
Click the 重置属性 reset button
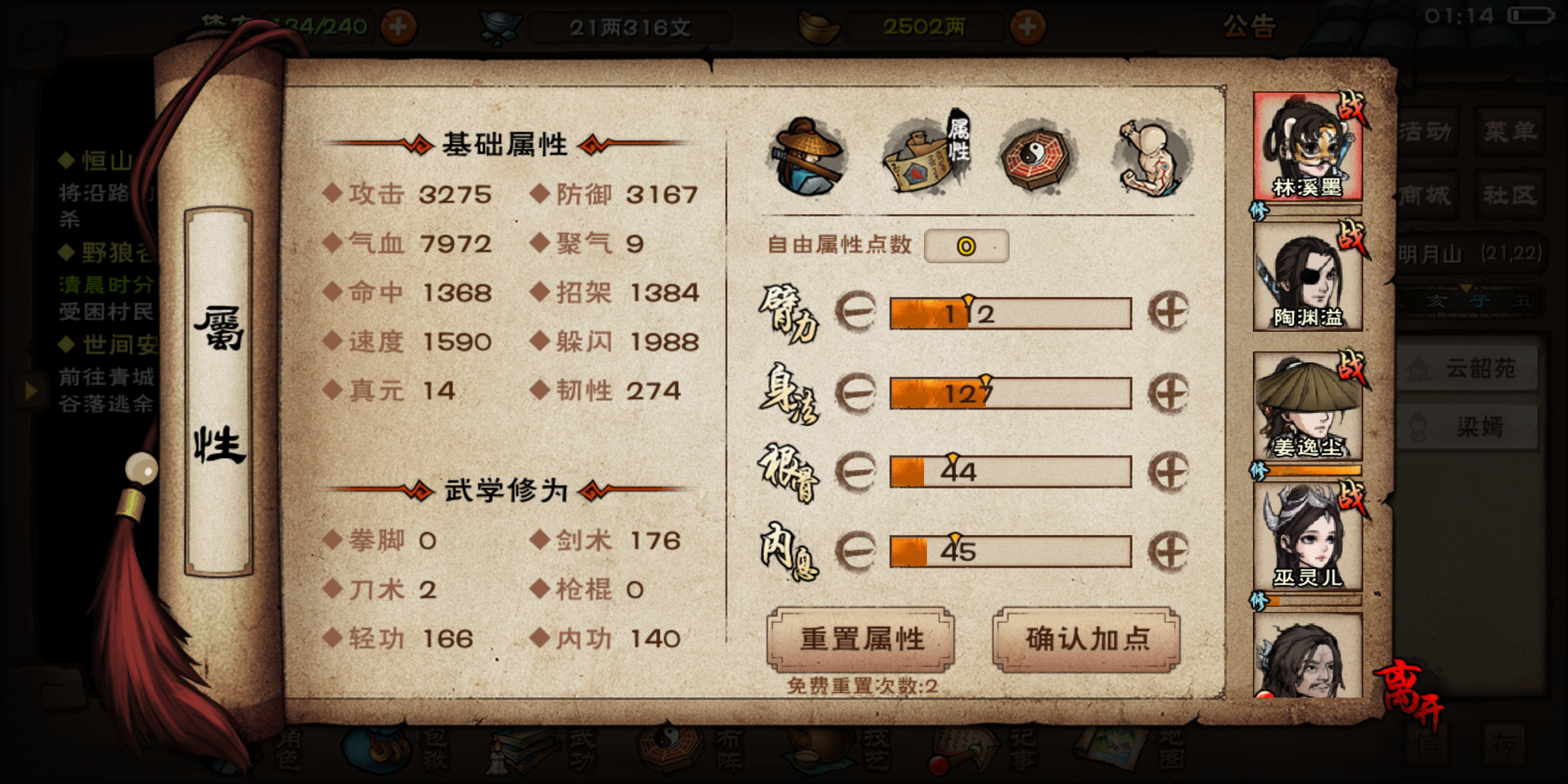click(861, 640)
